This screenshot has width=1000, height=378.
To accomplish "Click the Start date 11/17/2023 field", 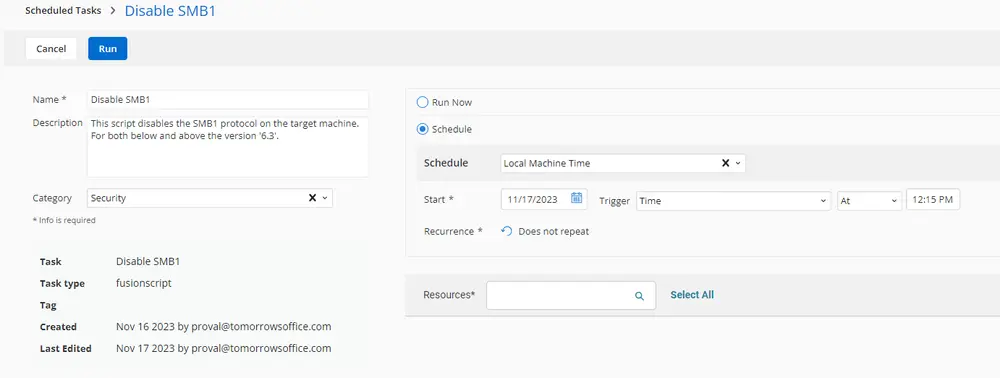I will [x=544, y=199].
